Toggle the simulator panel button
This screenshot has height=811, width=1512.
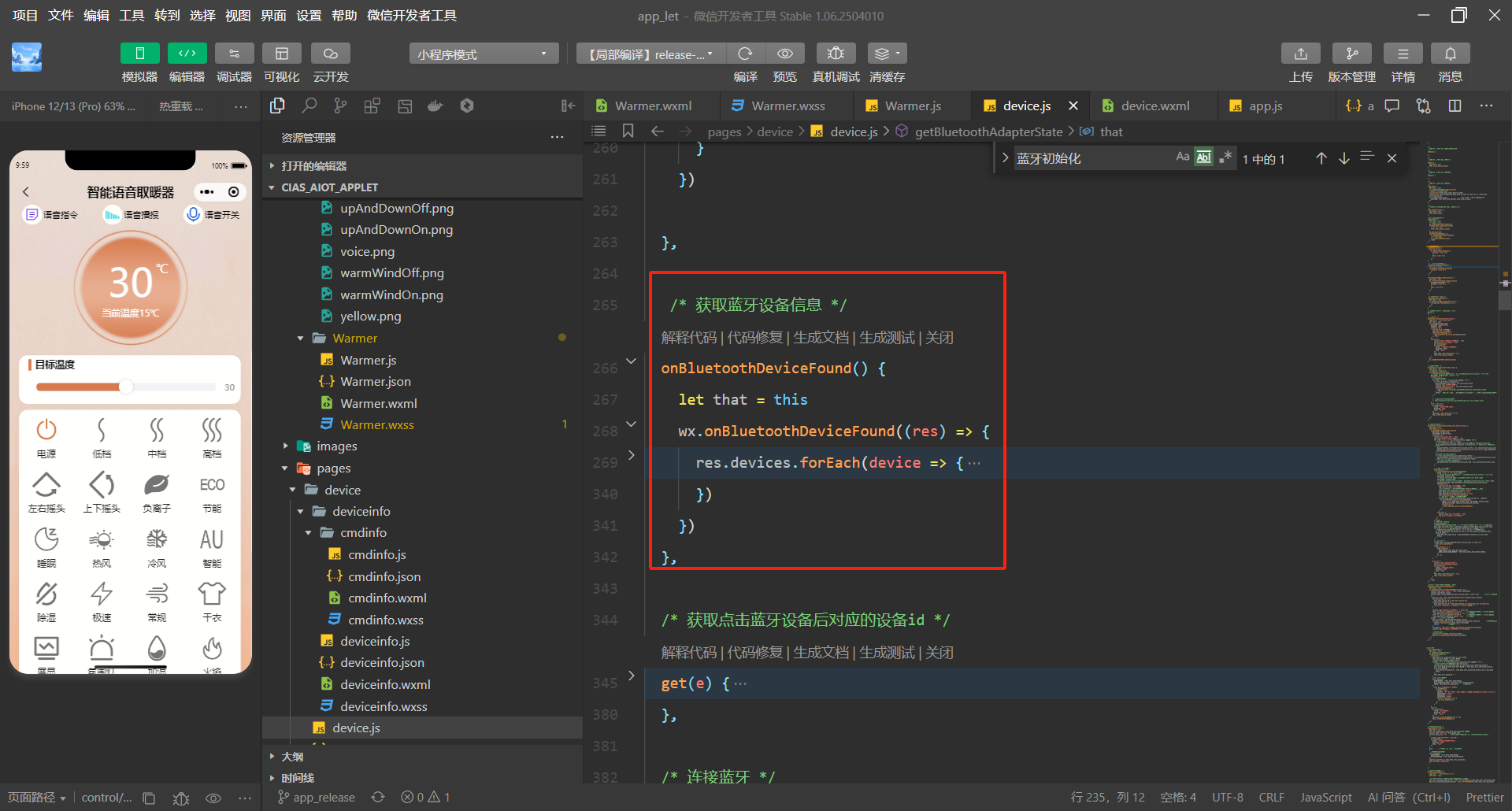click(x=139, y=54)
